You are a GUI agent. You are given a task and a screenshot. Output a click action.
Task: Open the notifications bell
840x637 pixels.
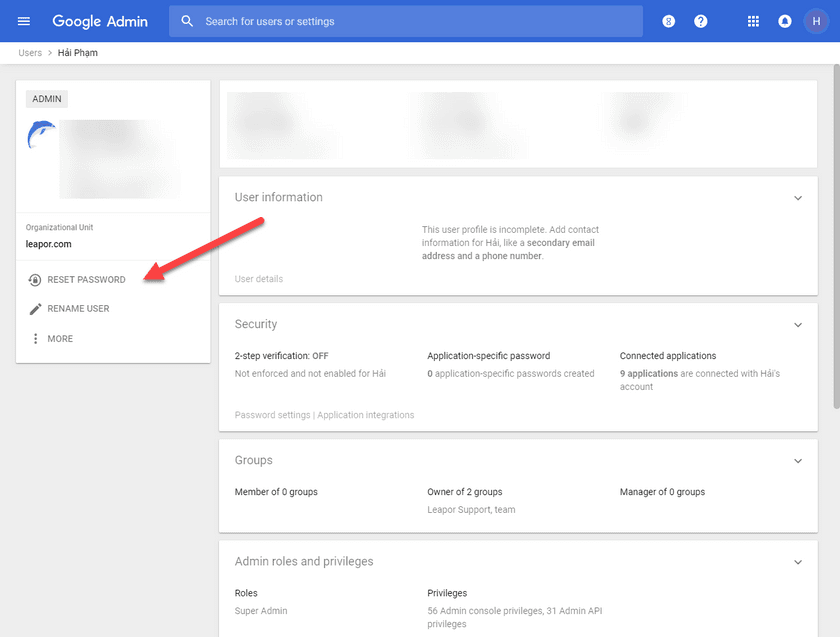(x=785, y=21)
